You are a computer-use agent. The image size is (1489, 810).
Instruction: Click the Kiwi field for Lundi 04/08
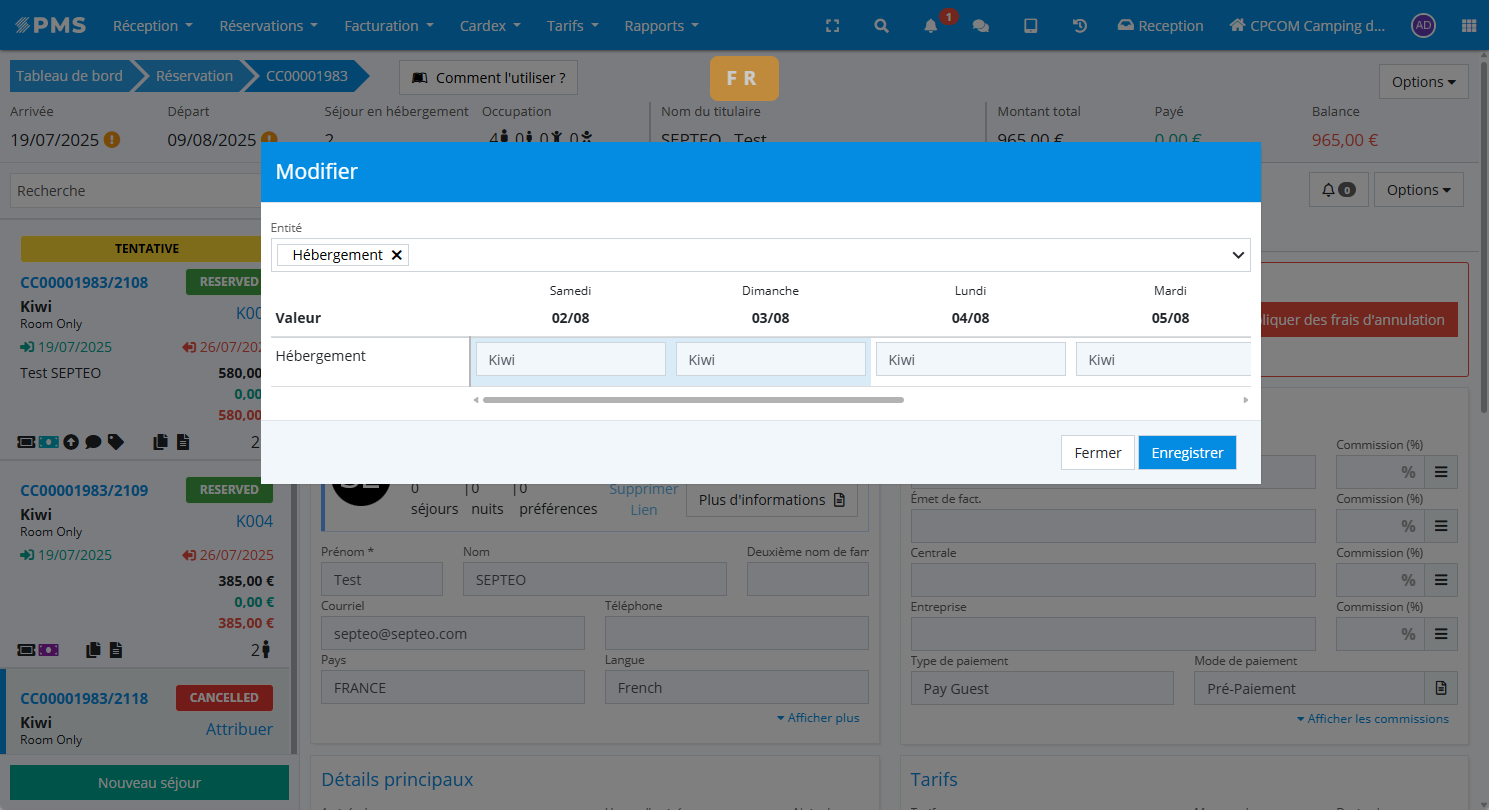pyautogui.click(x=970, y=360)
